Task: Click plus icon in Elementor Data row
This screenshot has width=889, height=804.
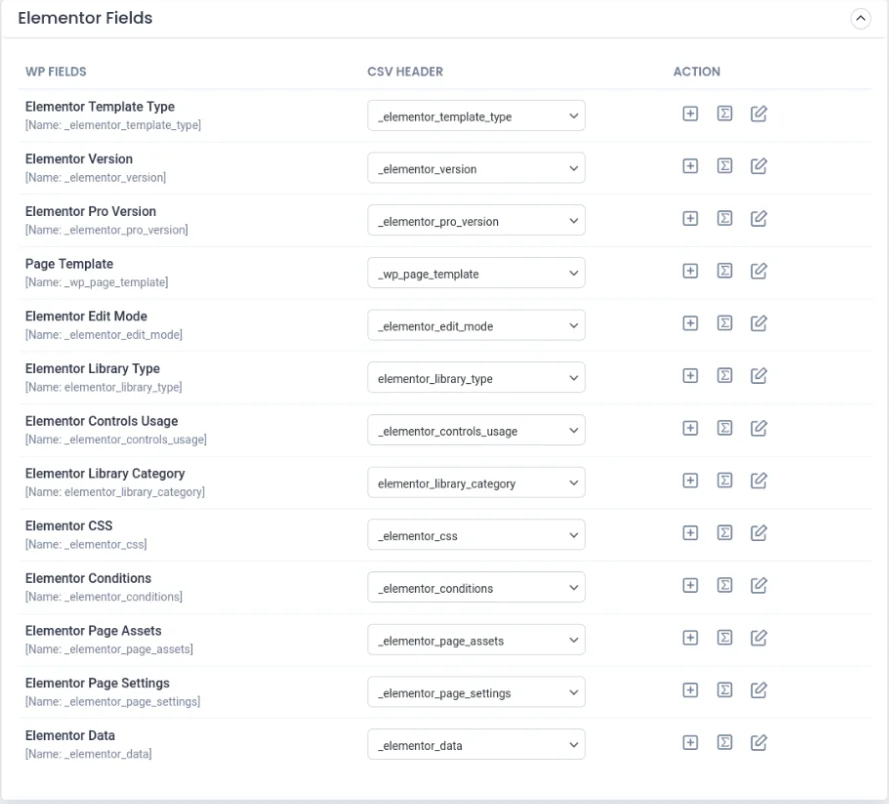Action: tap(689, 743)
